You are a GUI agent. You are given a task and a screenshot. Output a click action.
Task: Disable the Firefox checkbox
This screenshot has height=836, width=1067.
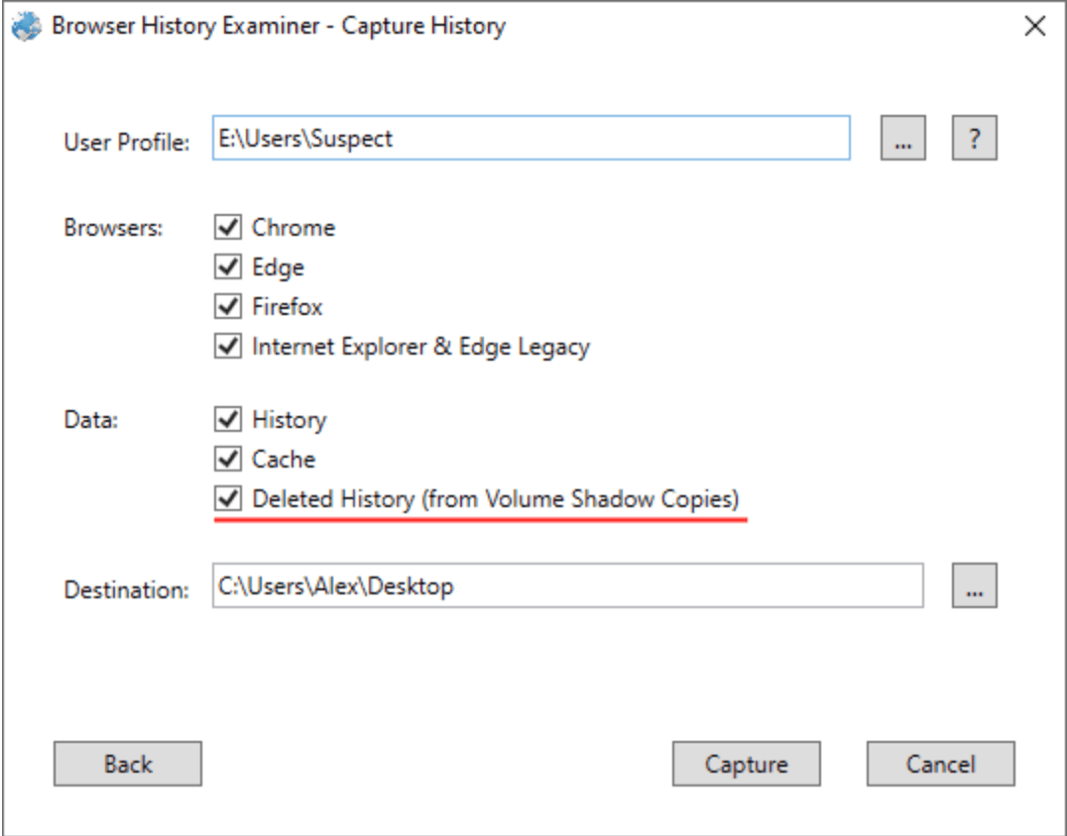tap(228, 306)
